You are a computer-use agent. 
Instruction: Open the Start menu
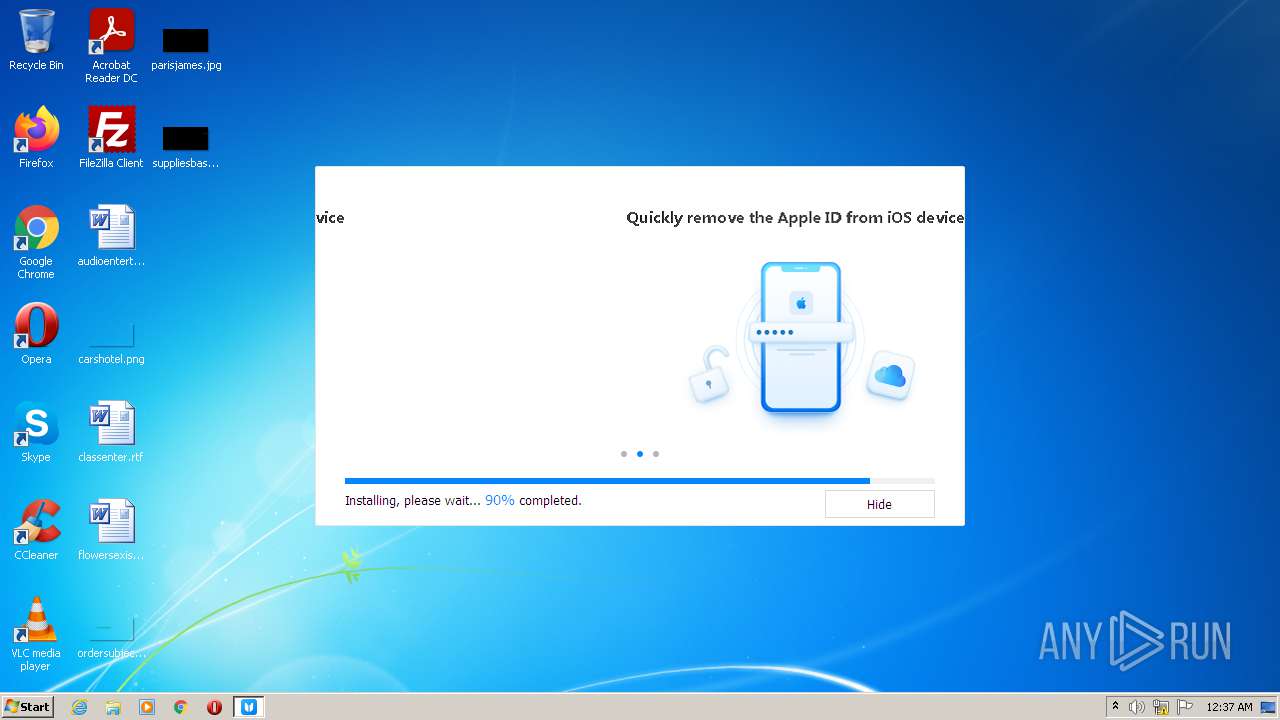27,707
